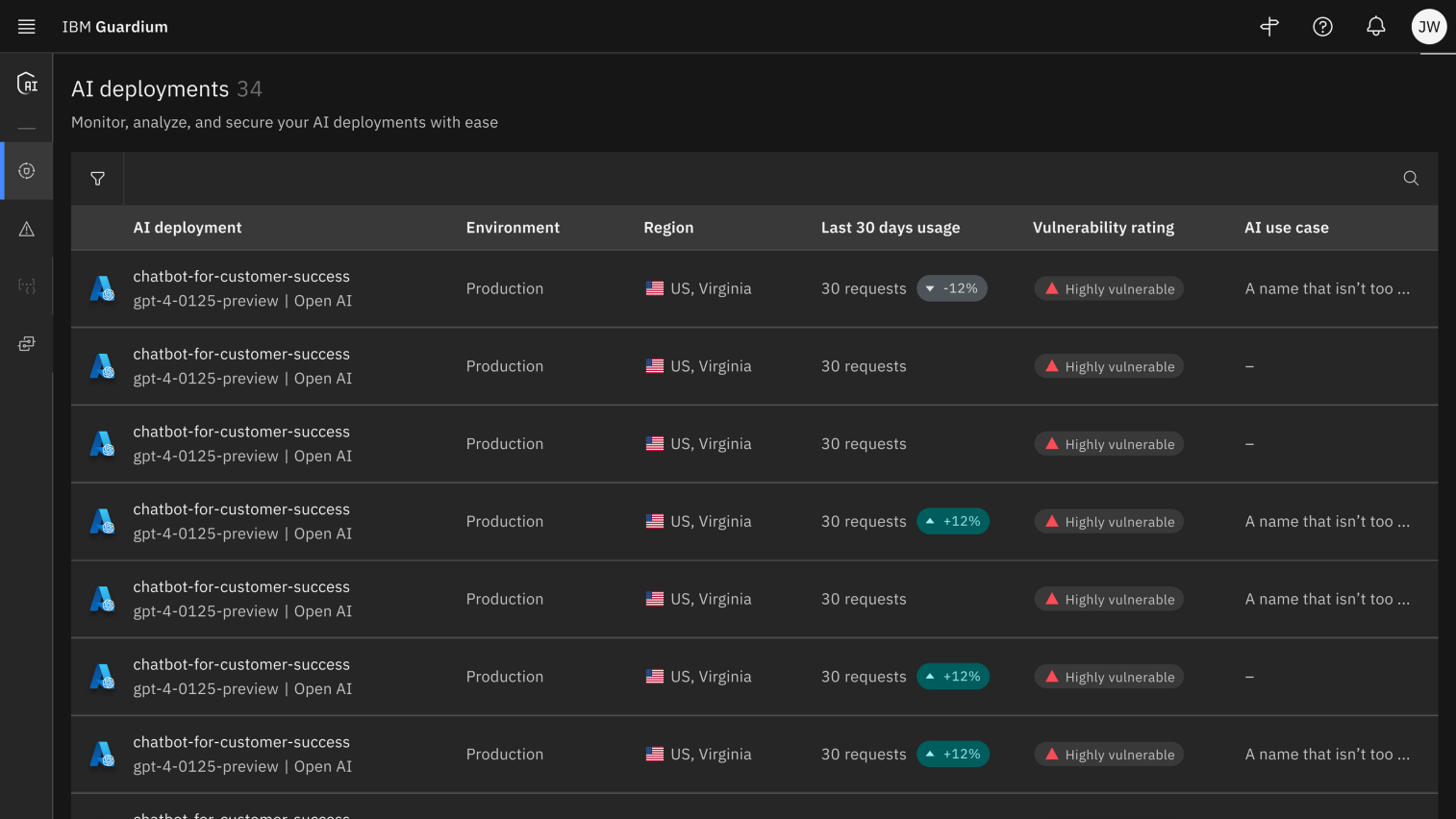The height and width of the screenshot is (819, 1456).
Task: Sort by the AI deployment column header
Action: (x=188, y=228)
